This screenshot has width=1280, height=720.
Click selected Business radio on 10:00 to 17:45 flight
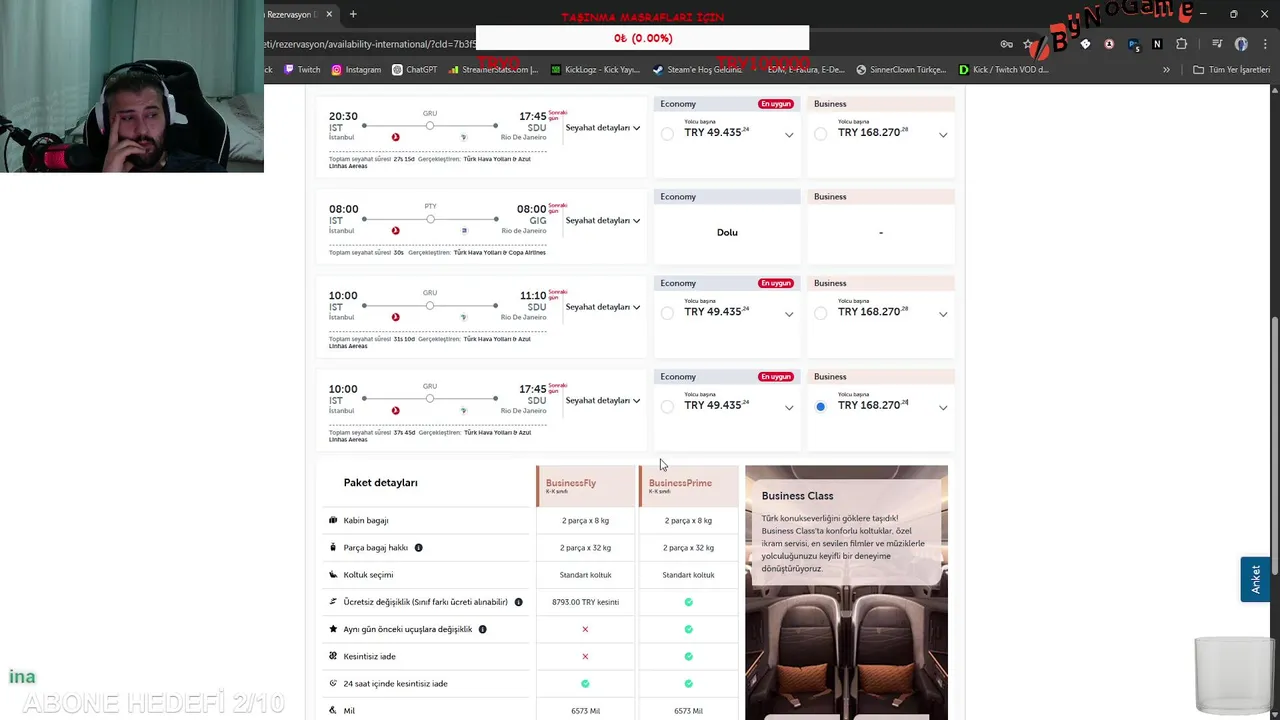point(820,407)
